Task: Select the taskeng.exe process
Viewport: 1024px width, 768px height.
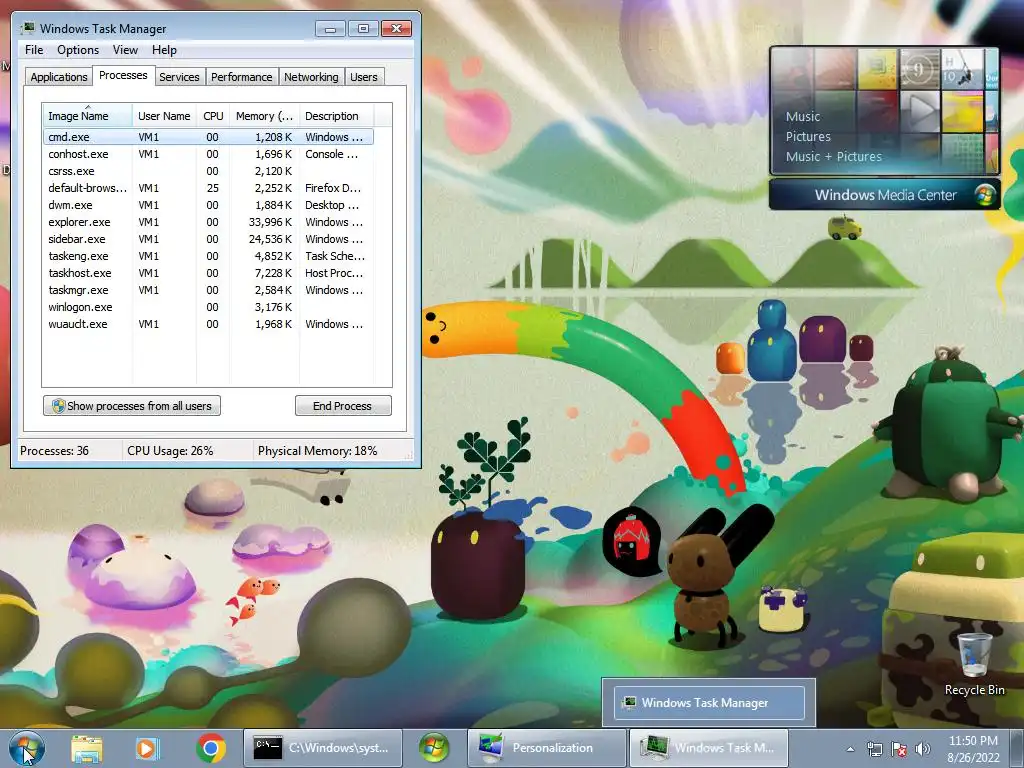Action: click(208, 256)
